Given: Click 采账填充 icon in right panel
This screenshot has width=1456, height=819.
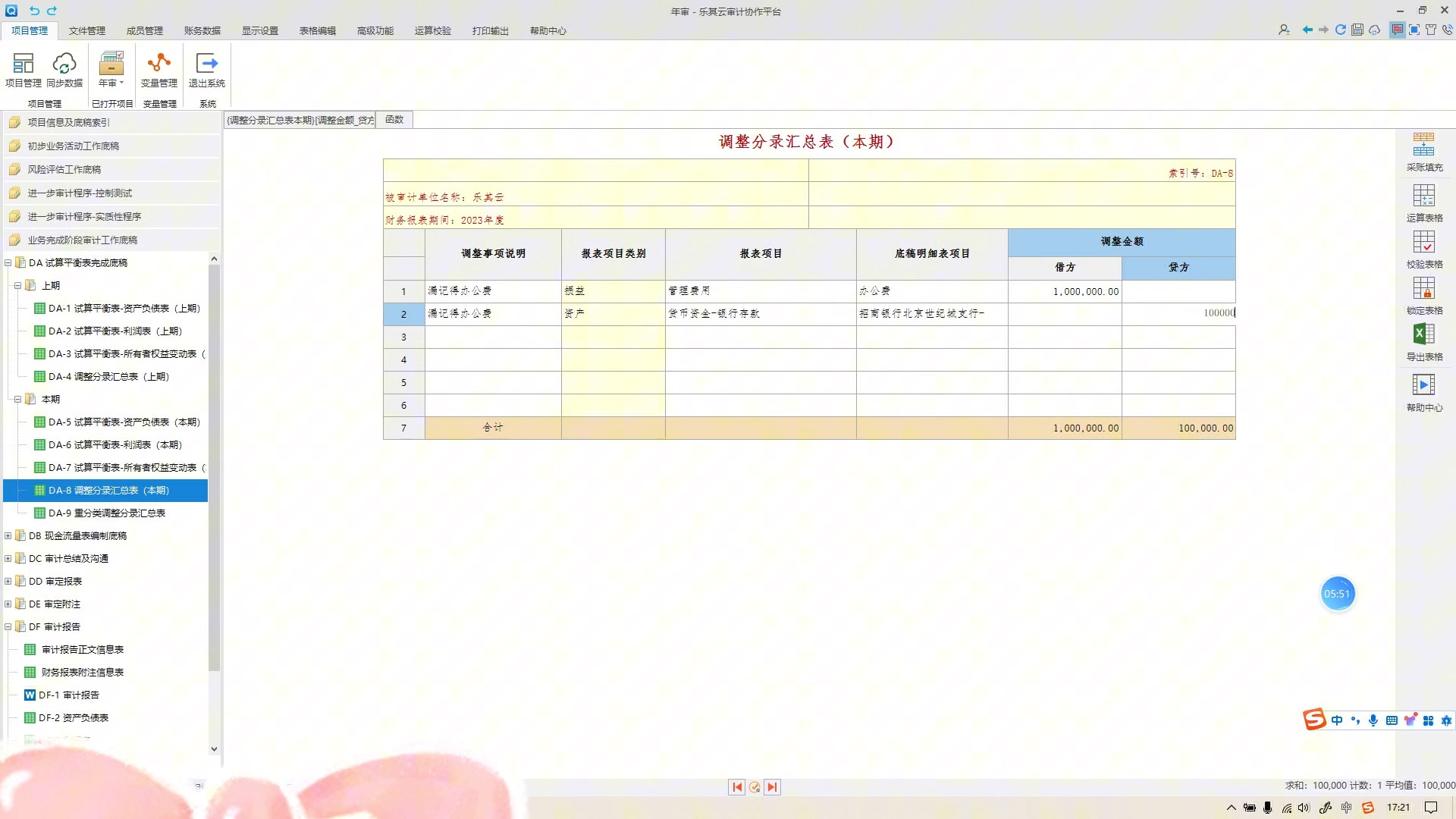Looking at the screenshot, I should click(1423, 146).
